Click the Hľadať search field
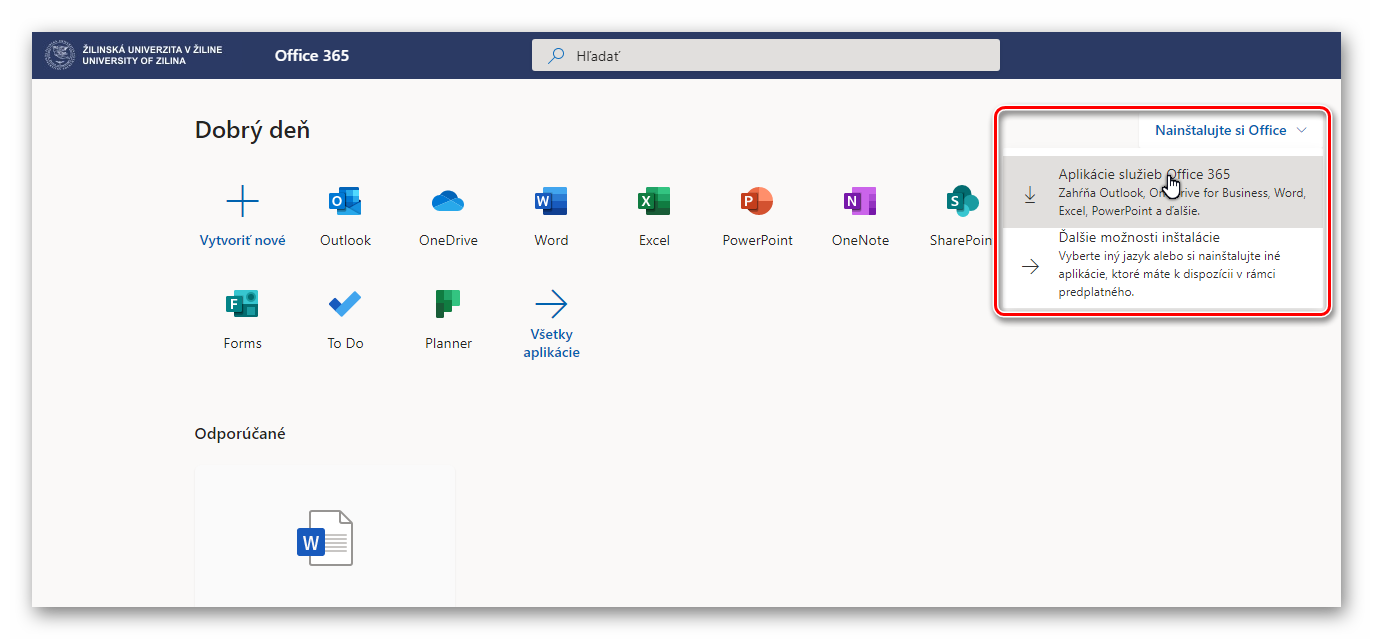Screen dimensions: 1373x639 coord(766,56)
